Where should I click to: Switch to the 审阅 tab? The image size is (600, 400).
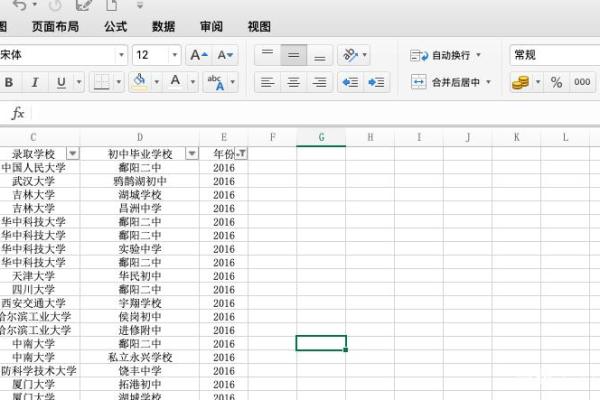click(x=211, y=26)
